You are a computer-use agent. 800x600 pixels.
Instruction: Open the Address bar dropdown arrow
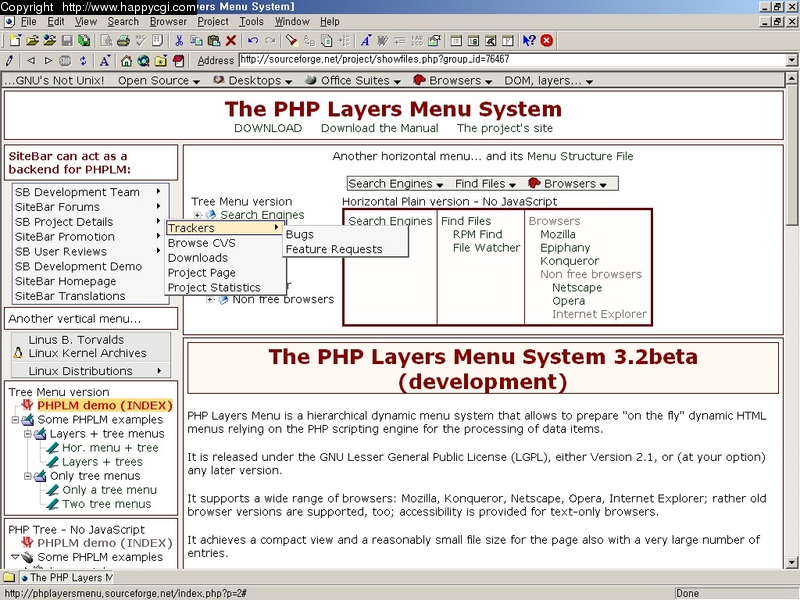point(792,60)
